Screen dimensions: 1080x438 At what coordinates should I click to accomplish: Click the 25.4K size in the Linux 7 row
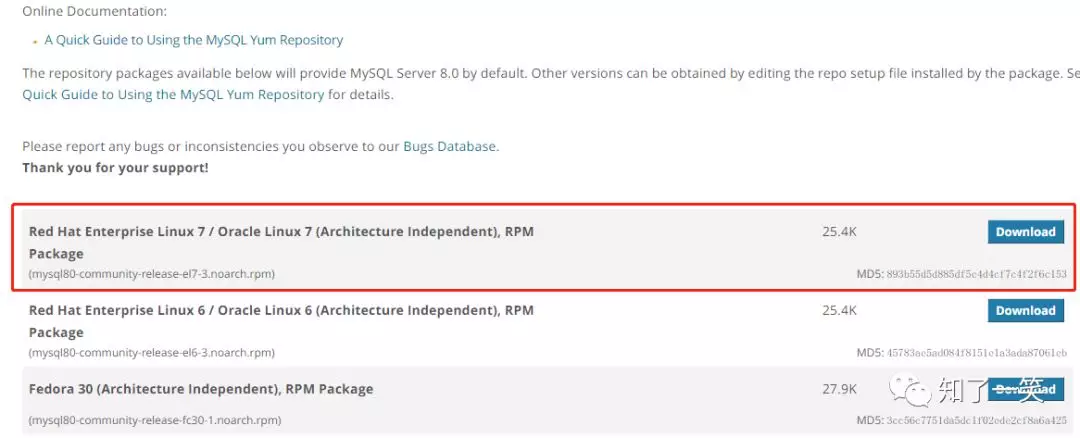pos(839,232)
